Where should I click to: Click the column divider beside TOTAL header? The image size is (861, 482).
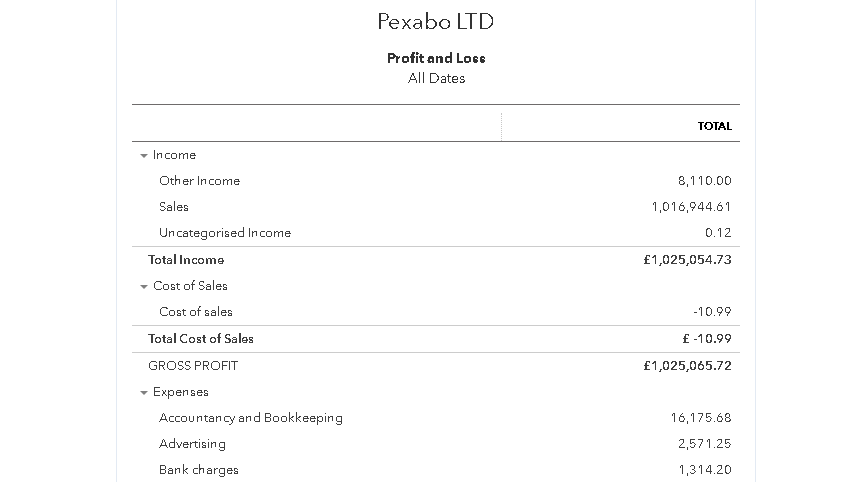(x=501, y=127)
